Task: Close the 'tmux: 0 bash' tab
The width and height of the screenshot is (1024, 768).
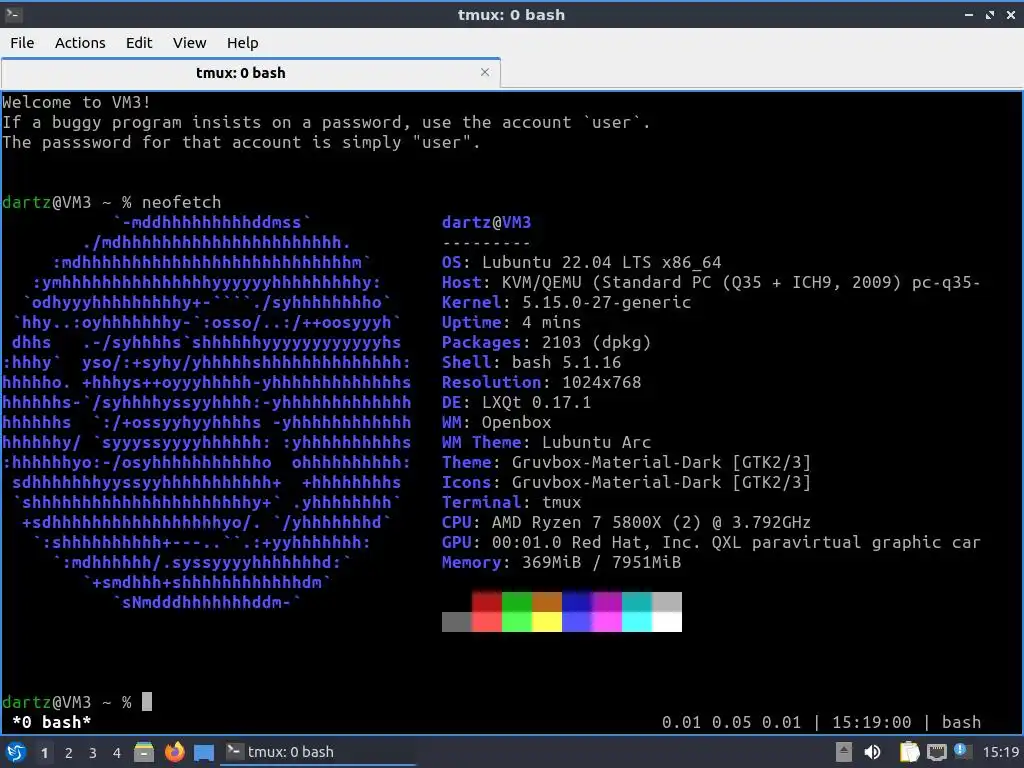Action: click(x=485, y=72)
